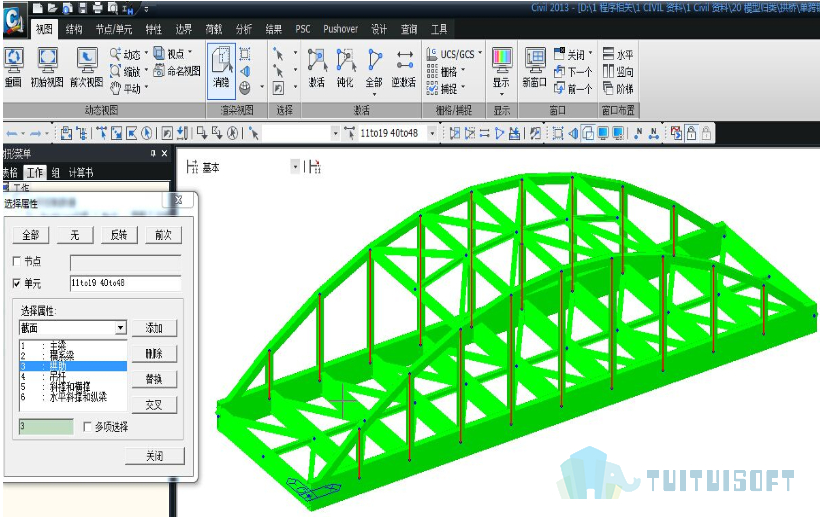This screenshot has width=820, height=517.
Task: Enable the 多项选择 (Multi-select) checkbox
Action: coord(88,427)
